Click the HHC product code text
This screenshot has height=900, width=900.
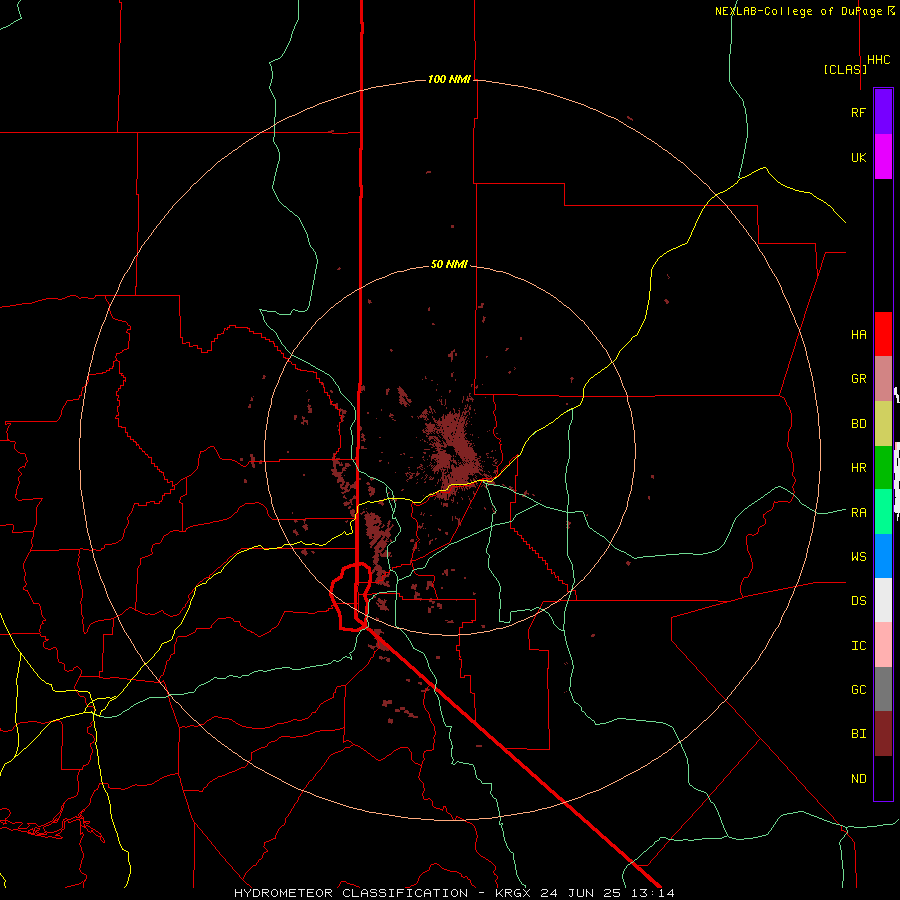tap(879, 60)
